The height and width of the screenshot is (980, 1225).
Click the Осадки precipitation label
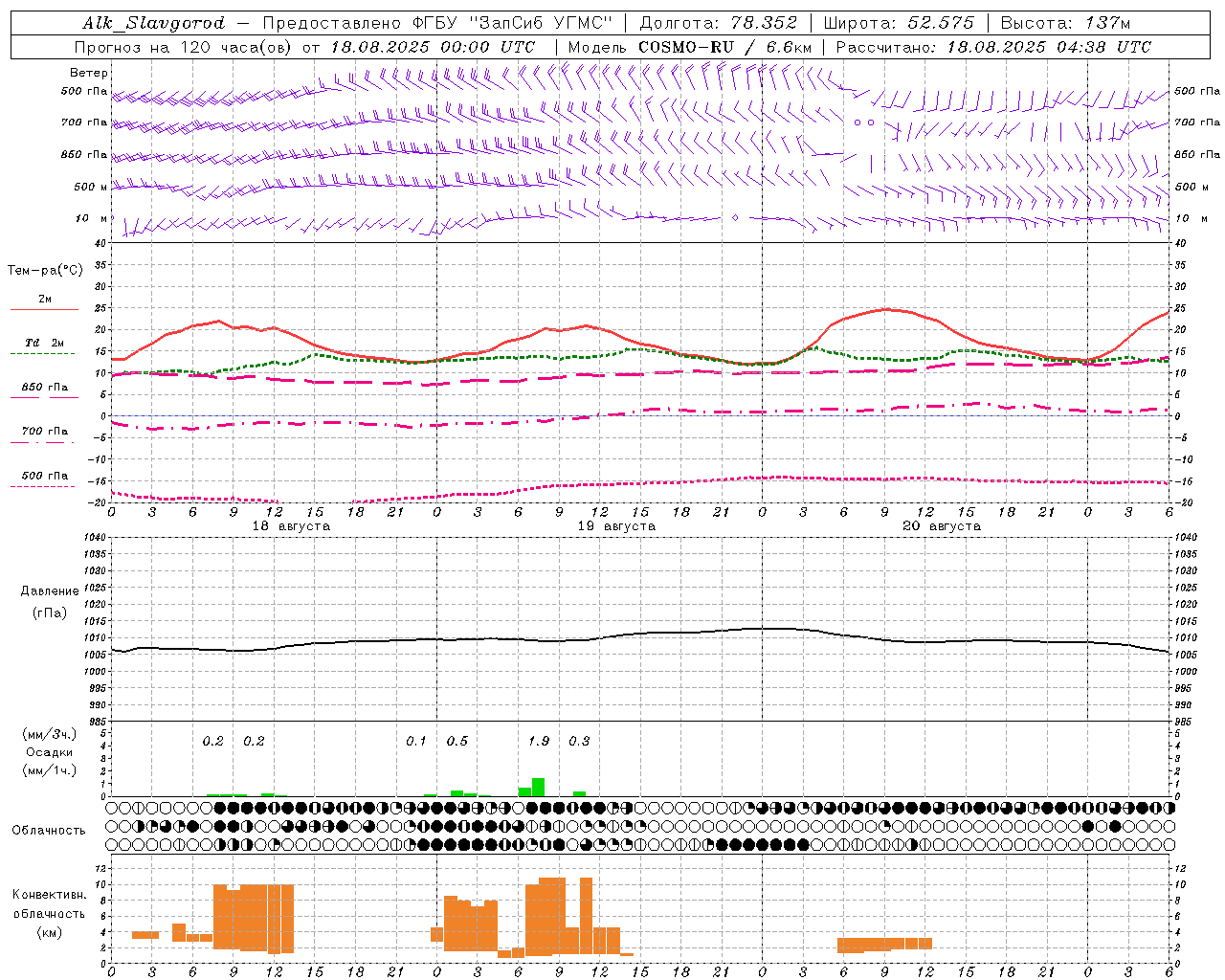(49, 752)
